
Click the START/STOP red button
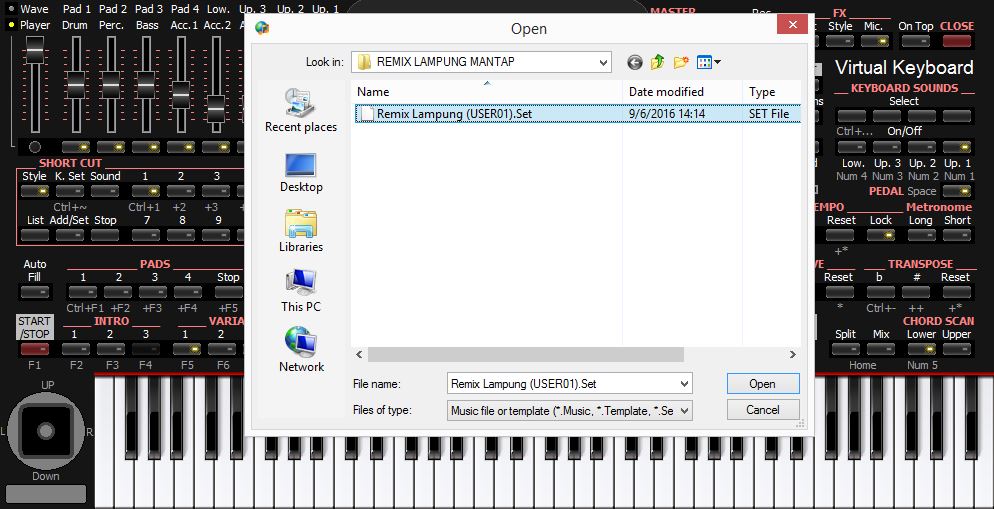point(35,349)
